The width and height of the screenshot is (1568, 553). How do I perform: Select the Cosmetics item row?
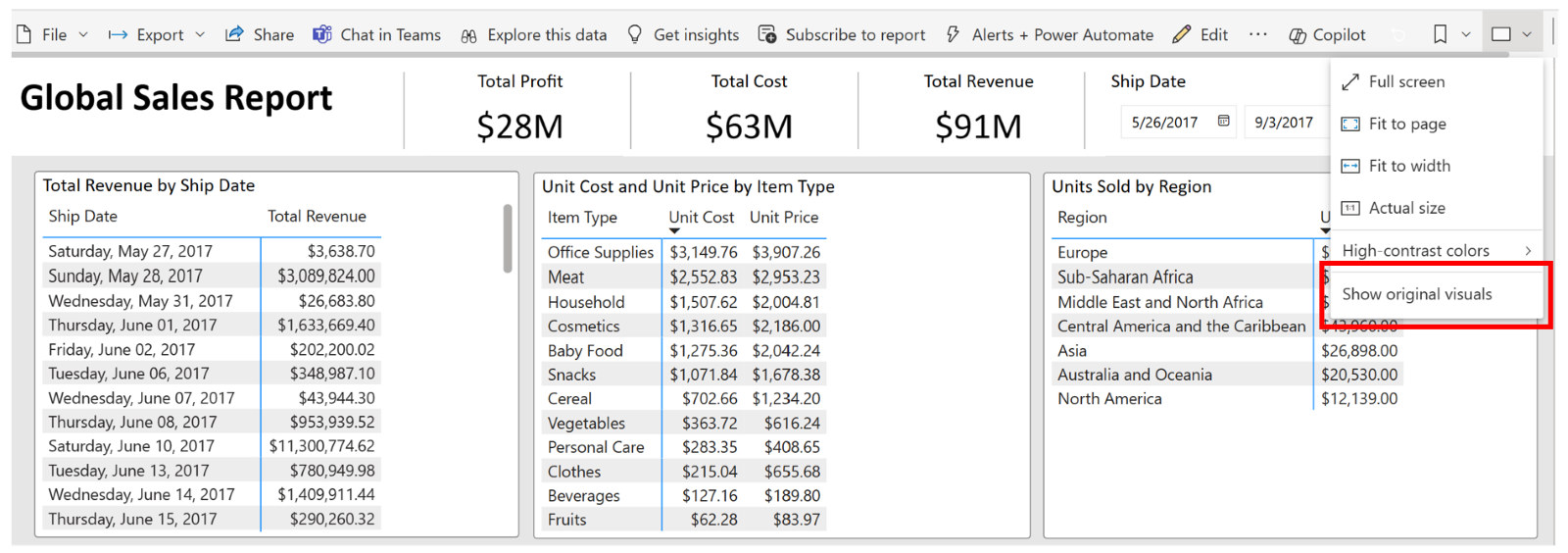tap(684, 326)
